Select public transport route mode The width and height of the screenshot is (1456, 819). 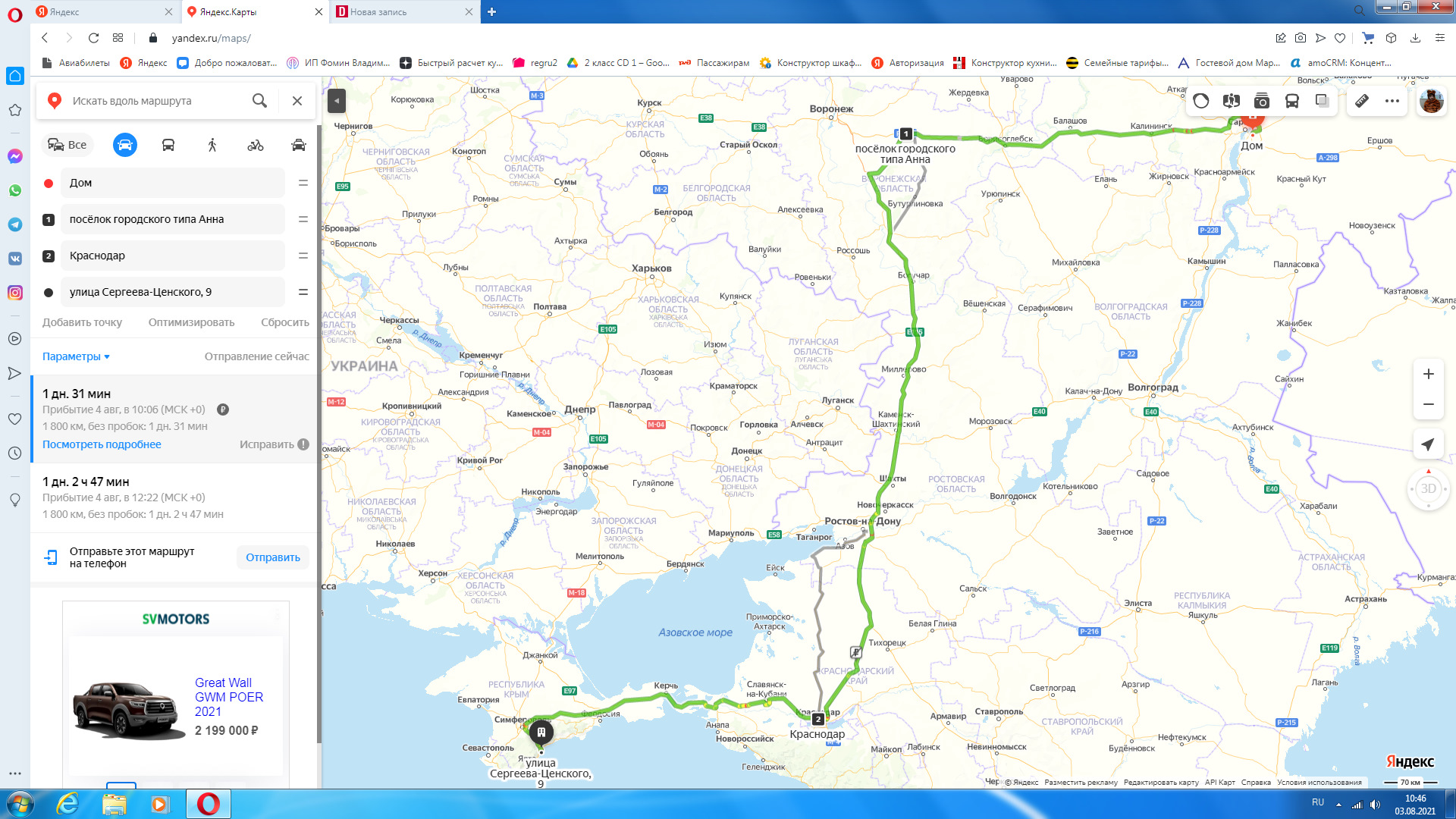tap(168, 145)
